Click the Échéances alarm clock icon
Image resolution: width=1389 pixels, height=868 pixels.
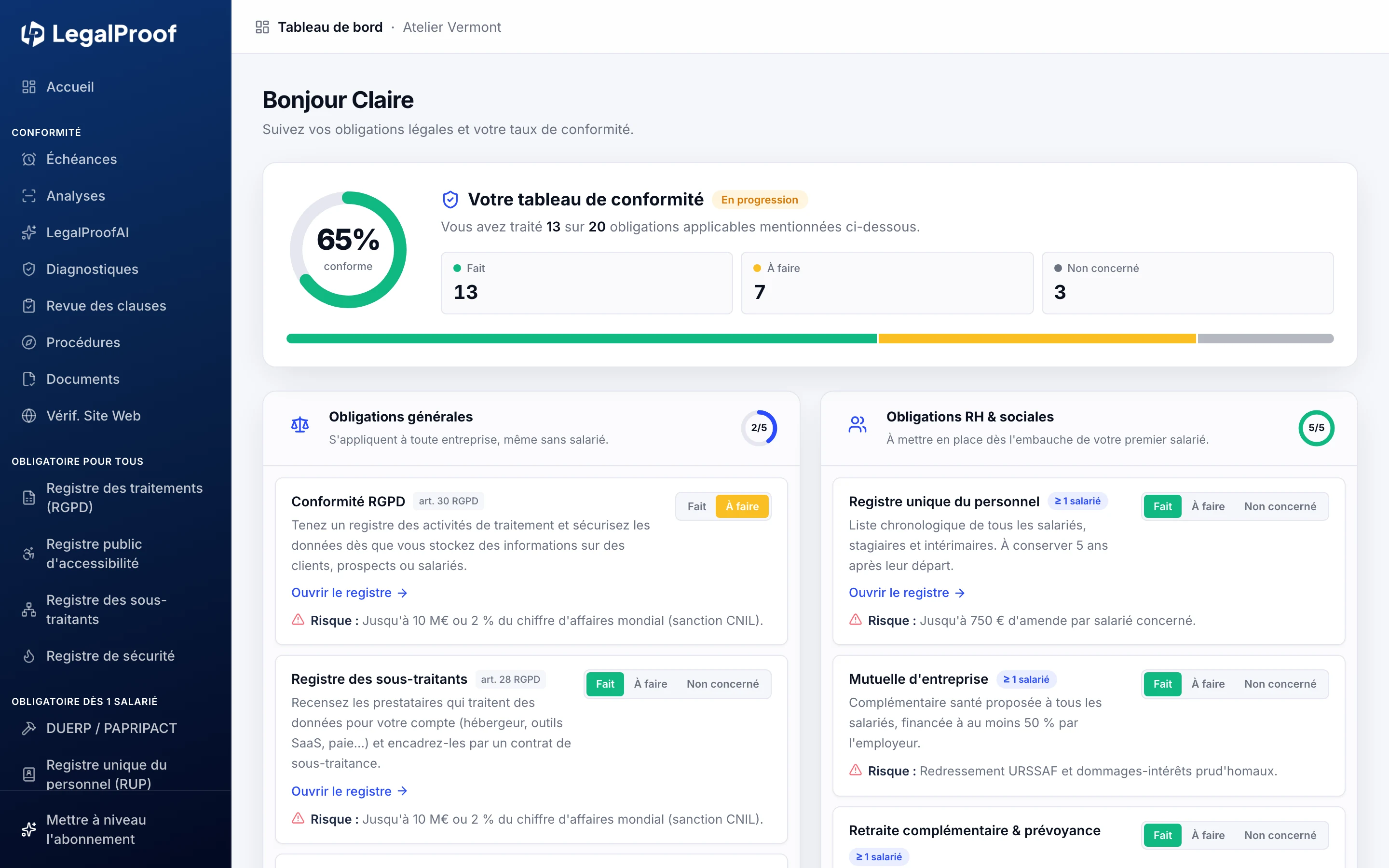29,159
